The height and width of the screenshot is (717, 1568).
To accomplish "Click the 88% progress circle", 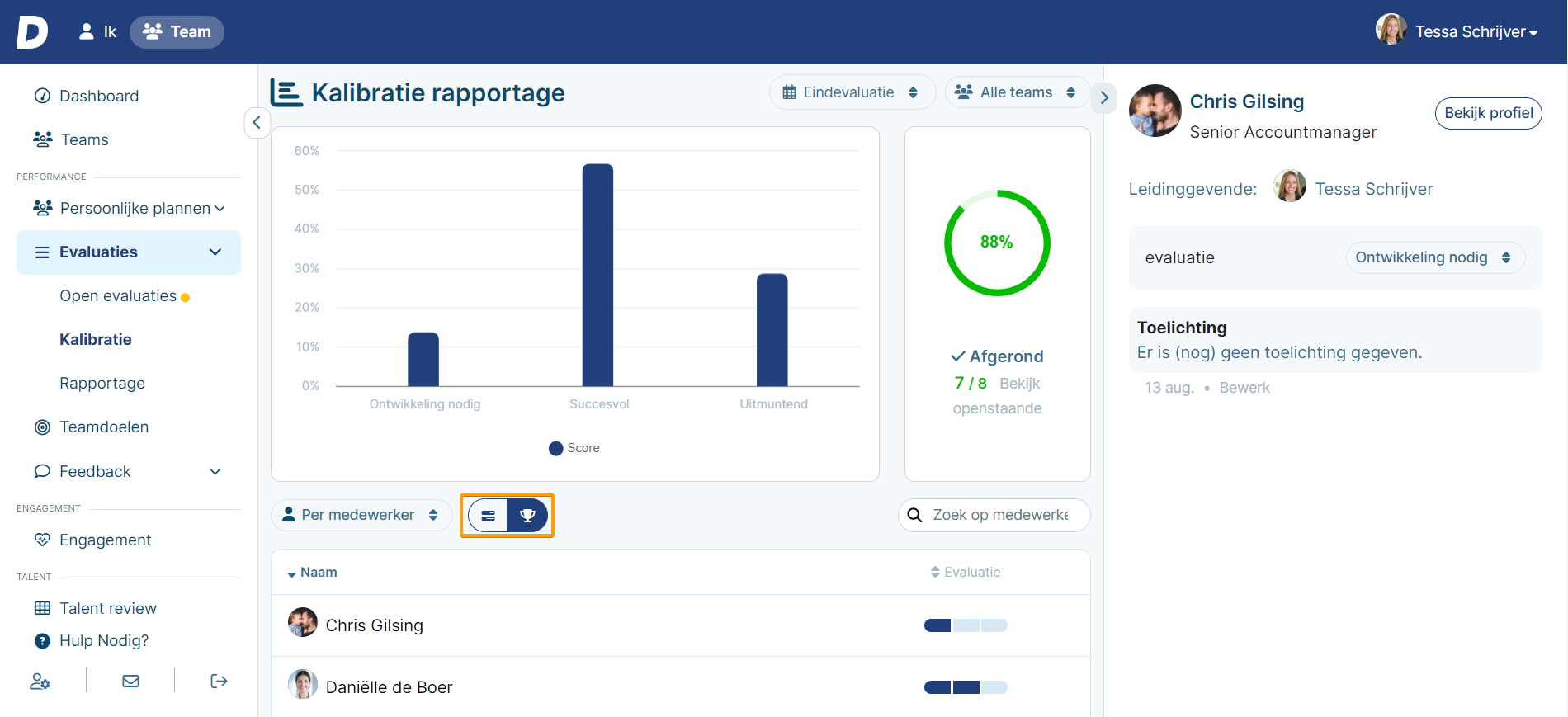I will 997,243.
